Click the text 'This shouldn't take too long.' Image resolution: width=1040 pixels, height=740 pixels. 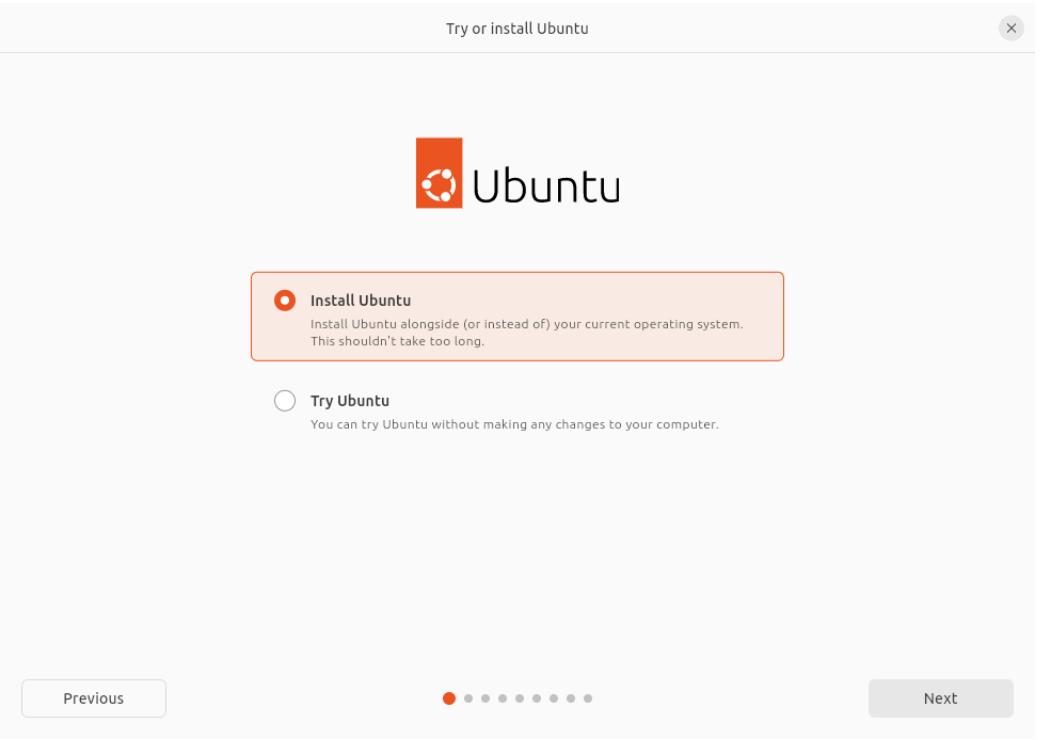[399, 343]
